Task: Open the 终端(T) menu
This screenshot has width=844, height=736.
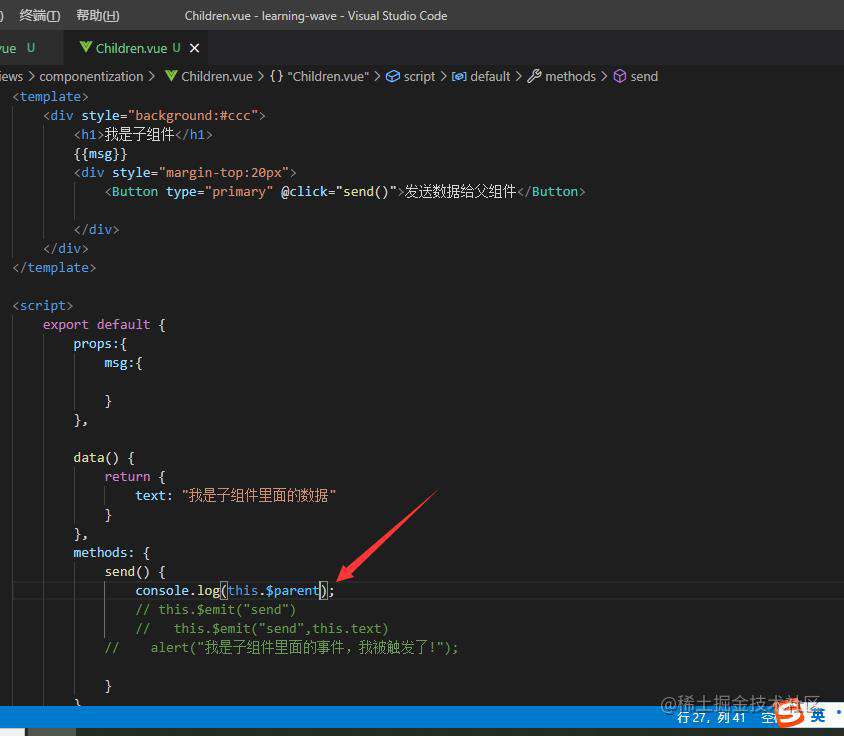Action: (x=39, y=16)
